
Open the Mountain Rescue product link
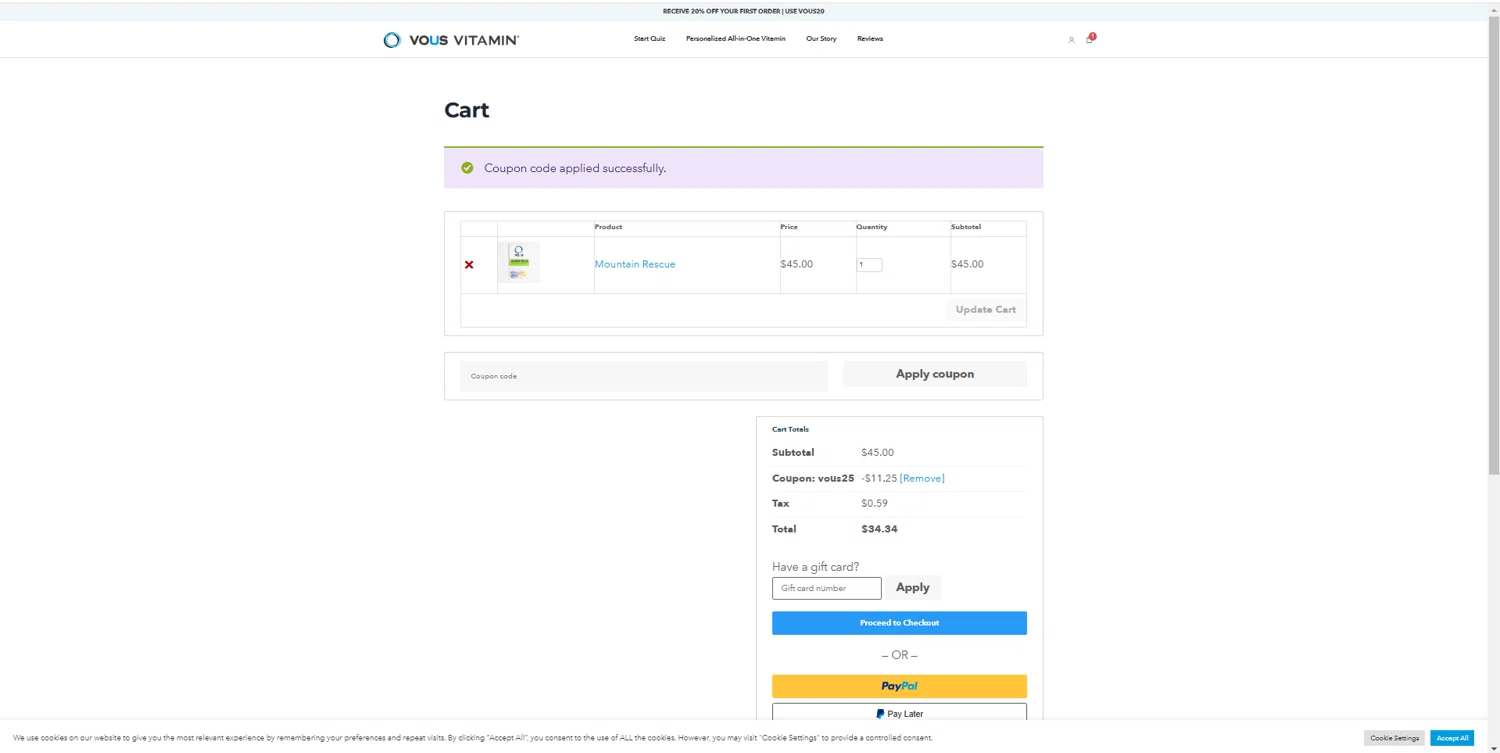pos(635,264)
